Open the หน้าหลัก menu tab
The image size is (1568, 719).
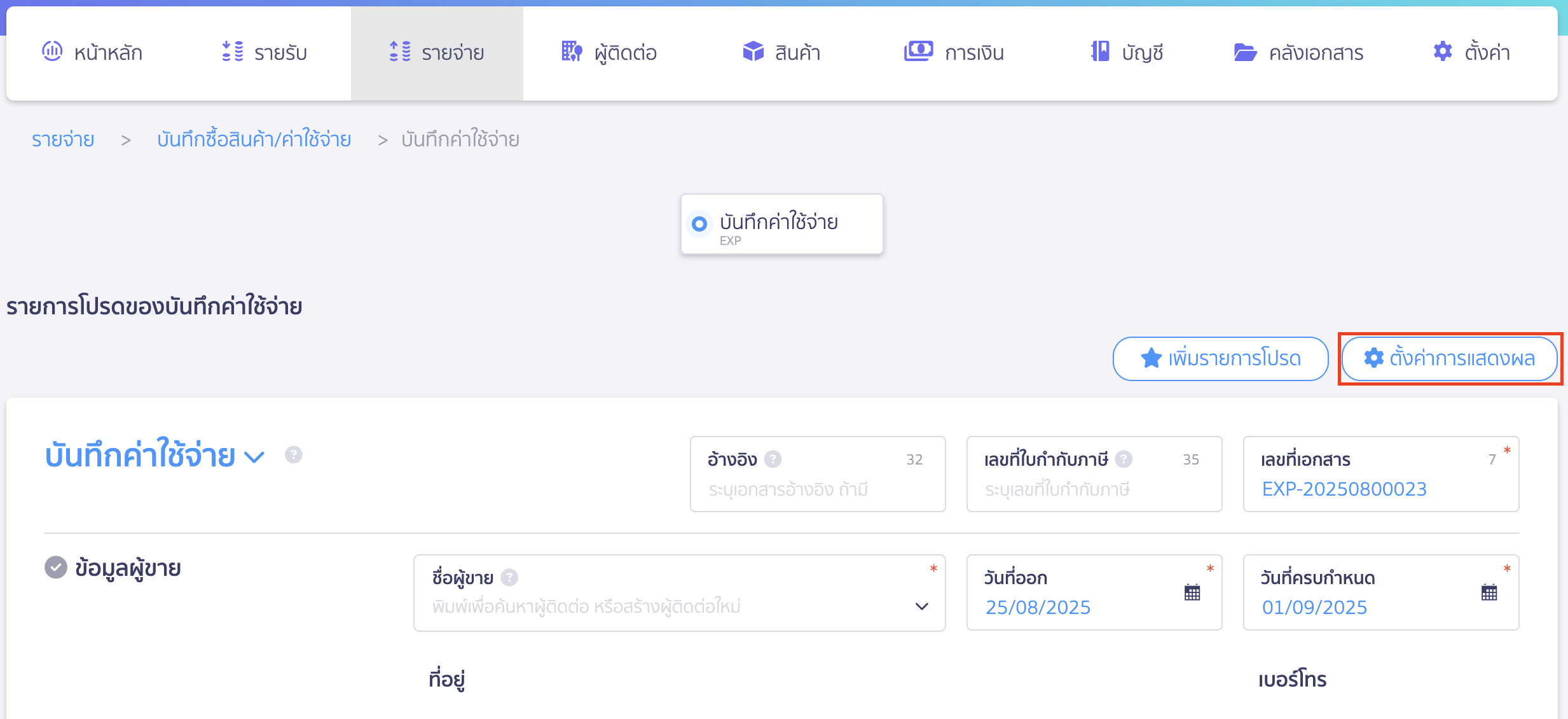[93, 52]
